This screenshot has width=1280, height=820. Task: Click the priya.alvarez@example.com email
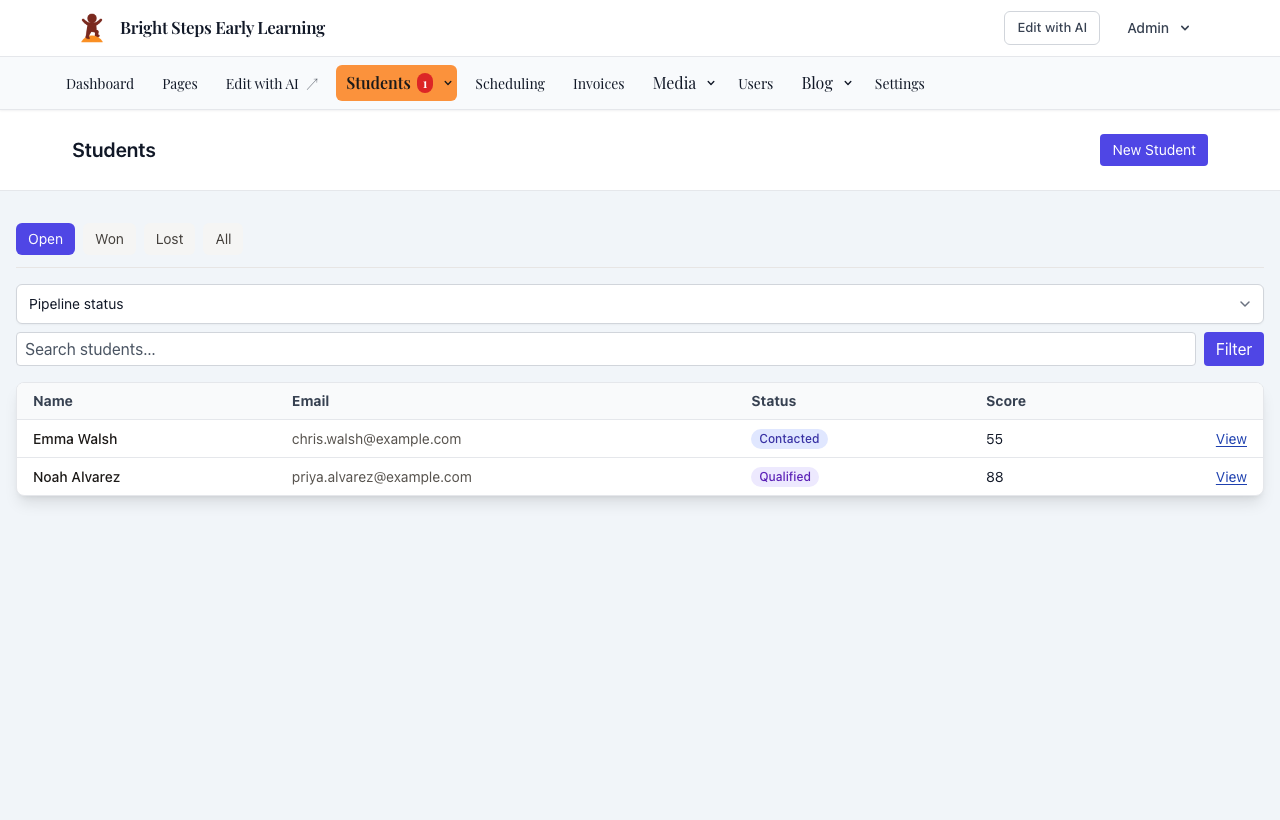[382, 477]
